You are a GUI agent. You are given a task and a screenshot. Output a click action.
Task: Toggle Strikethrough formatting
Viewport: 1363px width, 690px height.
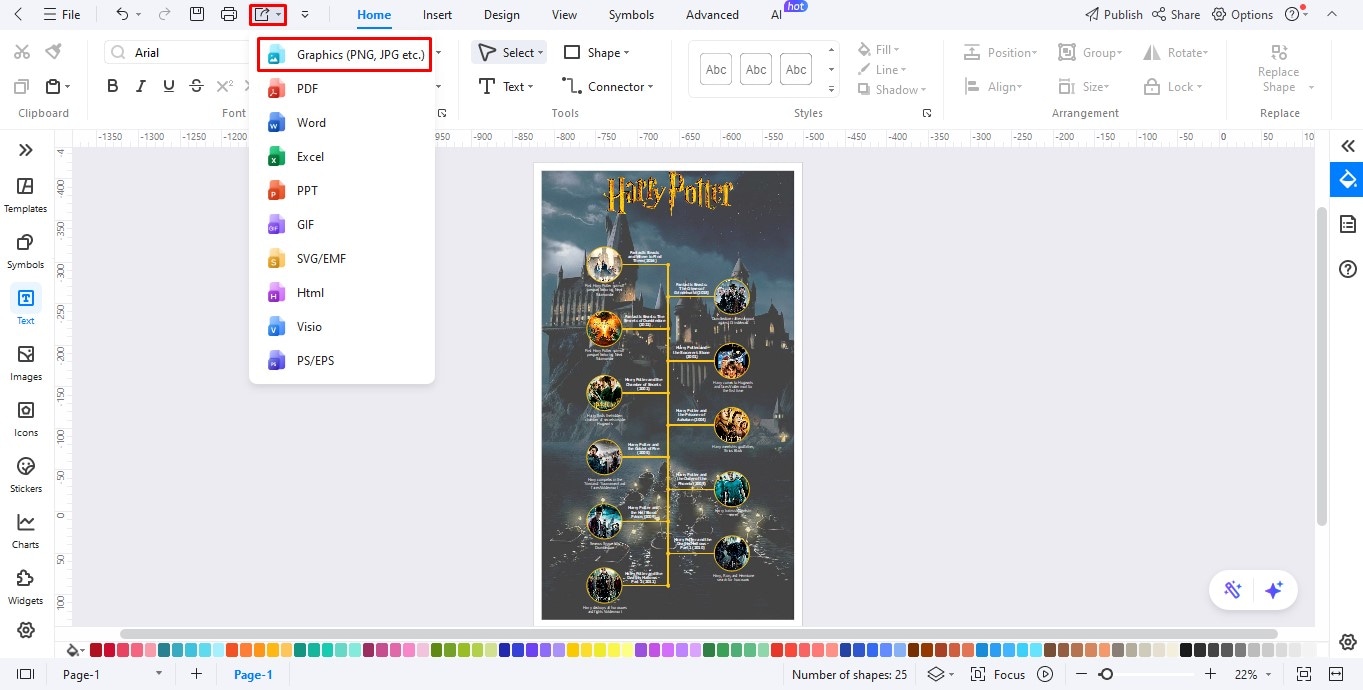tap(196, 87)
